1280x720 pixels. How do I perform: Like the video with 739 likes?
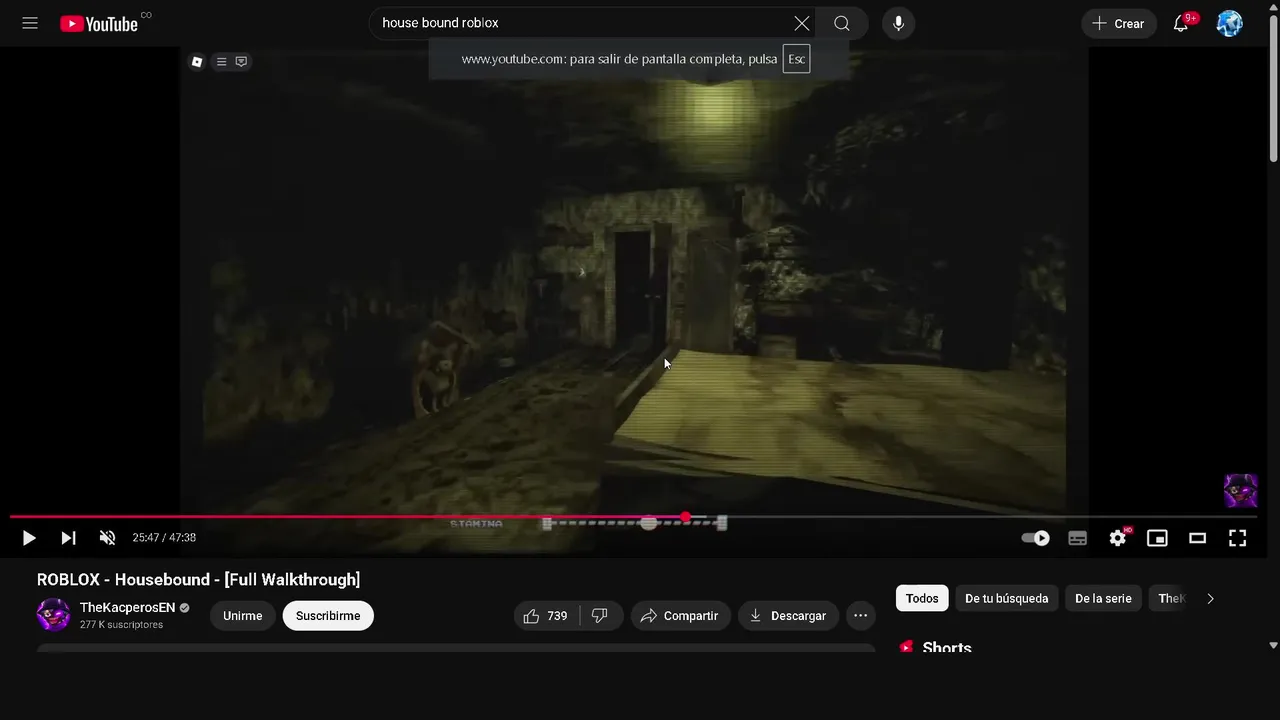click(x=546, y=616)
